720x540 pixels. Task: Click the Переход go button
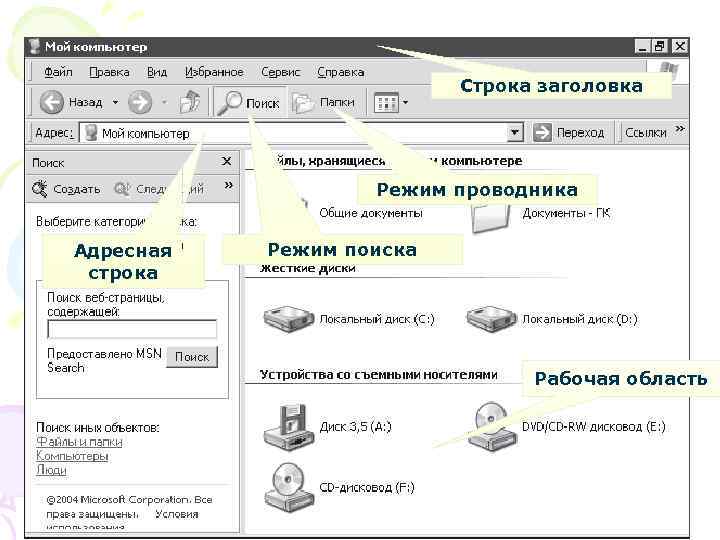[568, 133]
